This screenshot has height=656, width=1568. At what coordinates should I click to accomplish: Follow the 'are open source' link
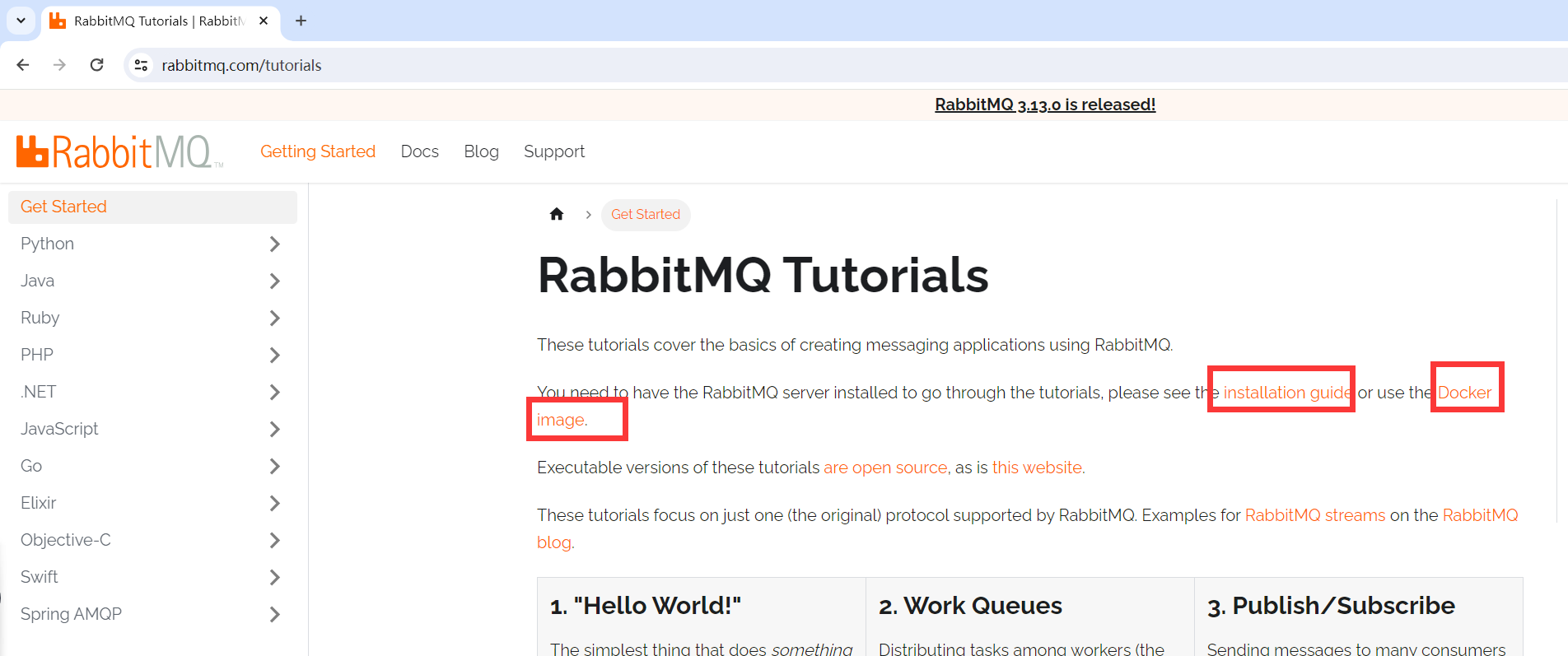coord(885,468)
